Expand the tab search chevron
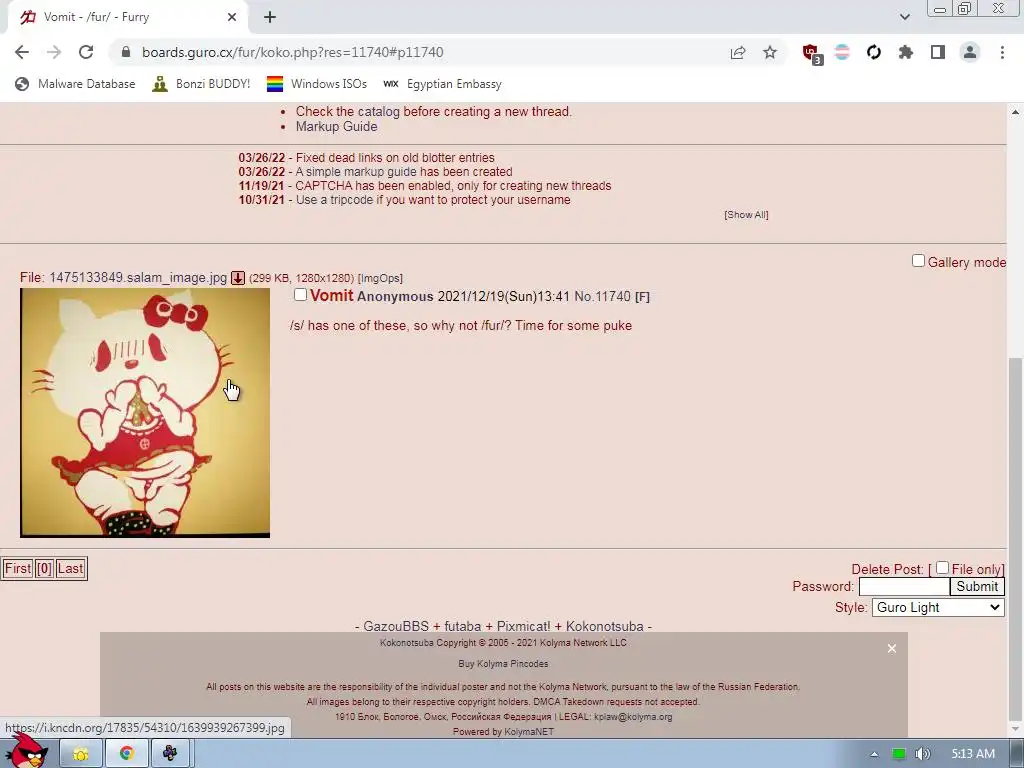 click(904, 17)
